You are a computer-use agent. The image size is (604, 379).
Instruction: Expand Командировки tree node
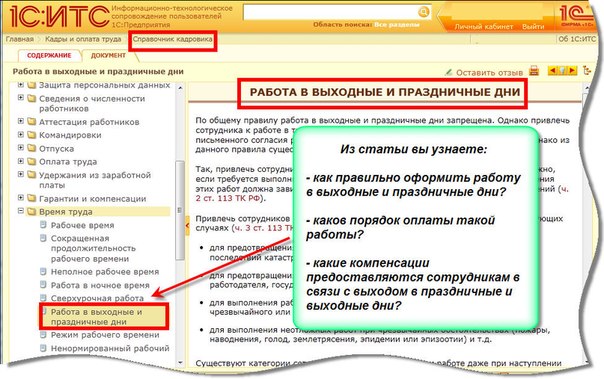pos(21,135)
